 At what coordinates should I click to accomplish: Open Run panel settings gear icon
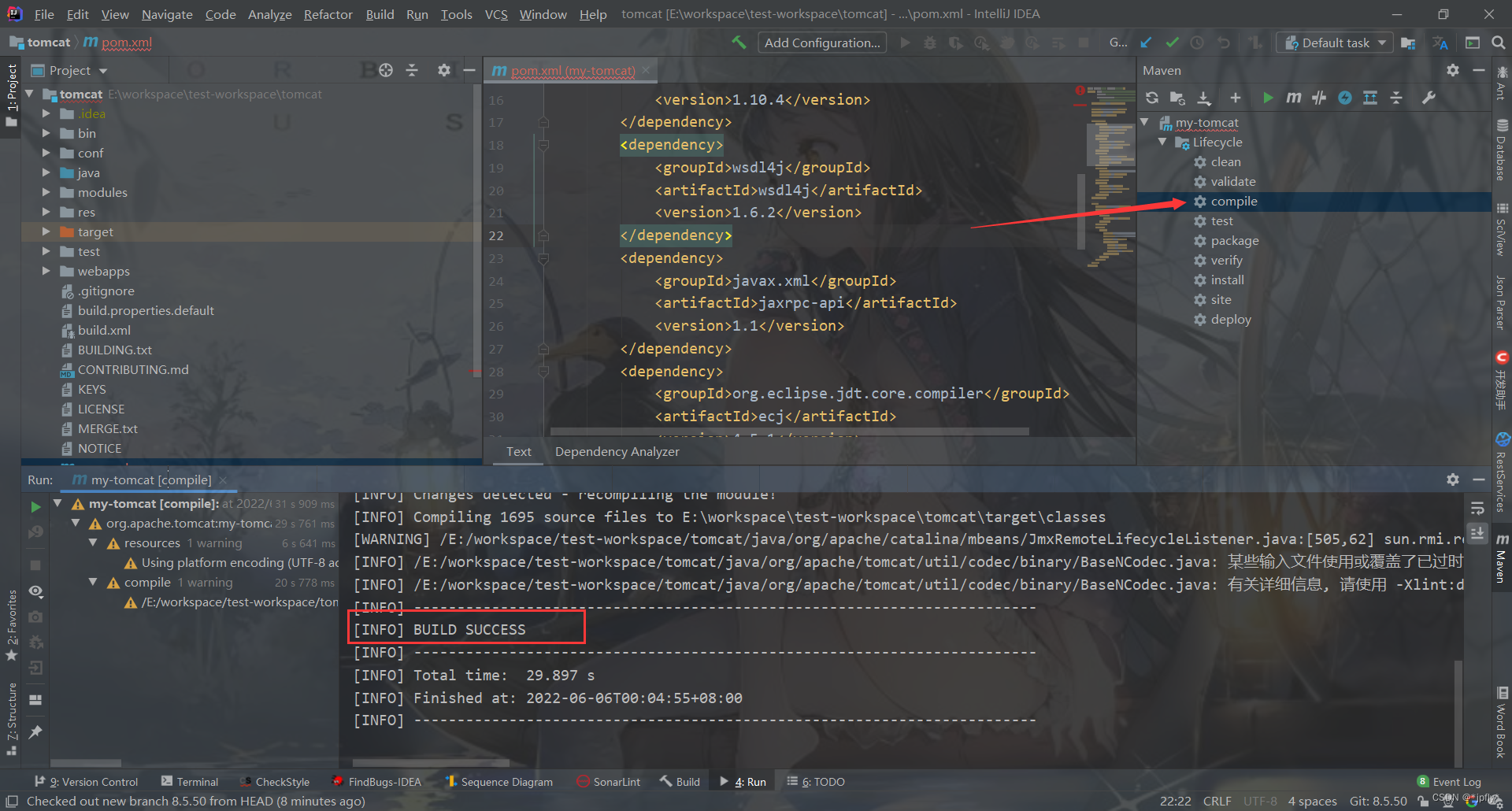coord(1453,480)
